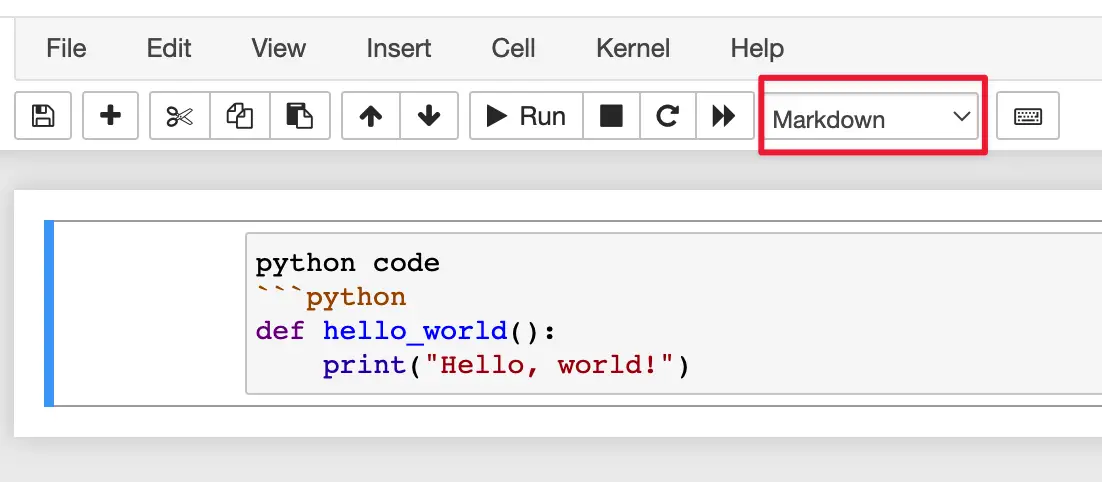The height and width of the screenshot is (482, 1102).
Task: Insert a new cell below with plus icon
Action: coord(110,115)
